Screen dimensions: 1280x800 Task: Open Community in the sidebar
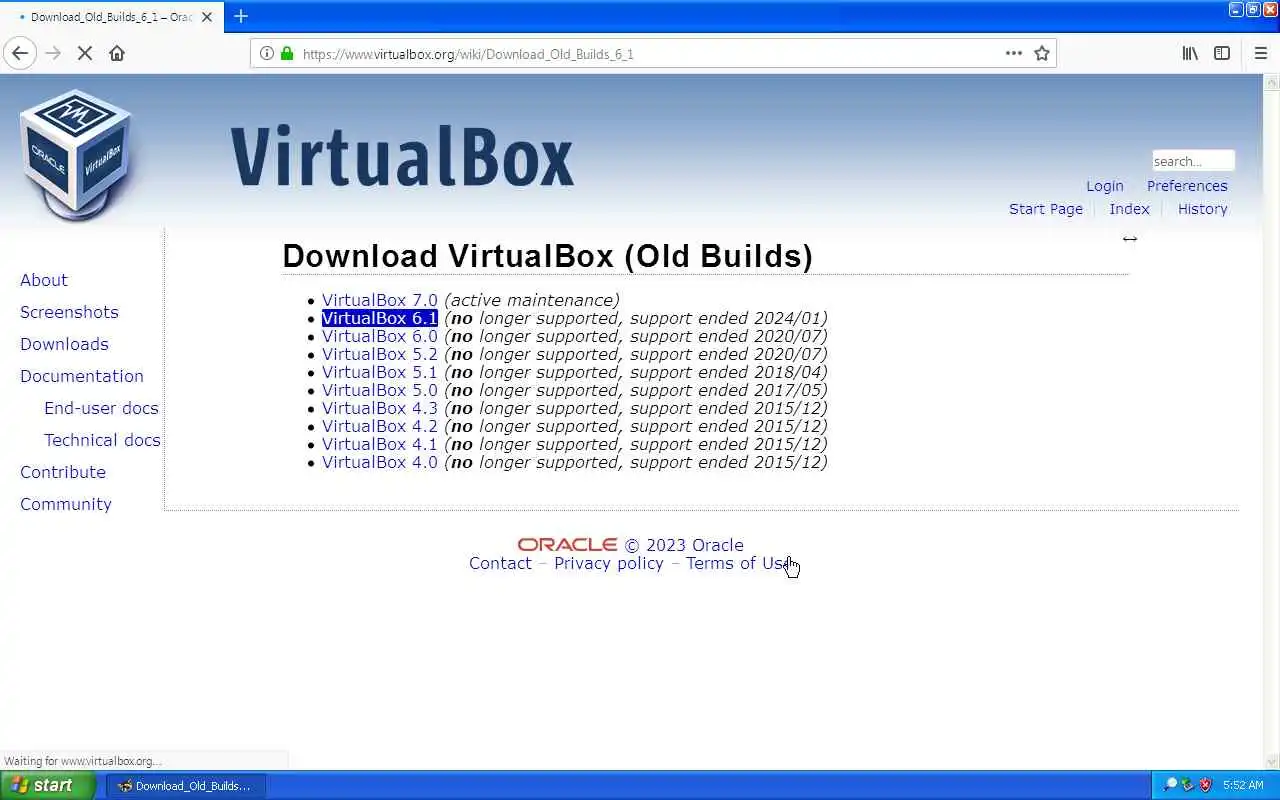click(66, 504)
